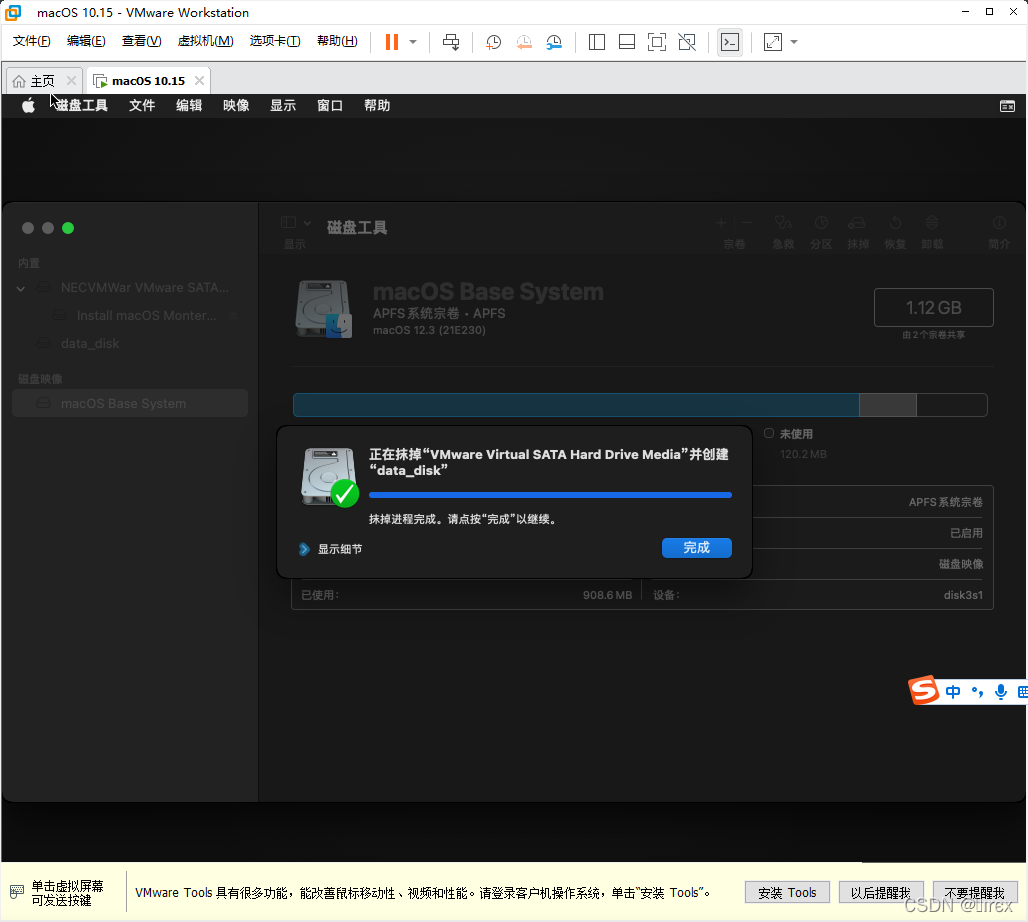Click the 完成 button
This screenshot has width=1028, height=922.
(x=697, y=548)
